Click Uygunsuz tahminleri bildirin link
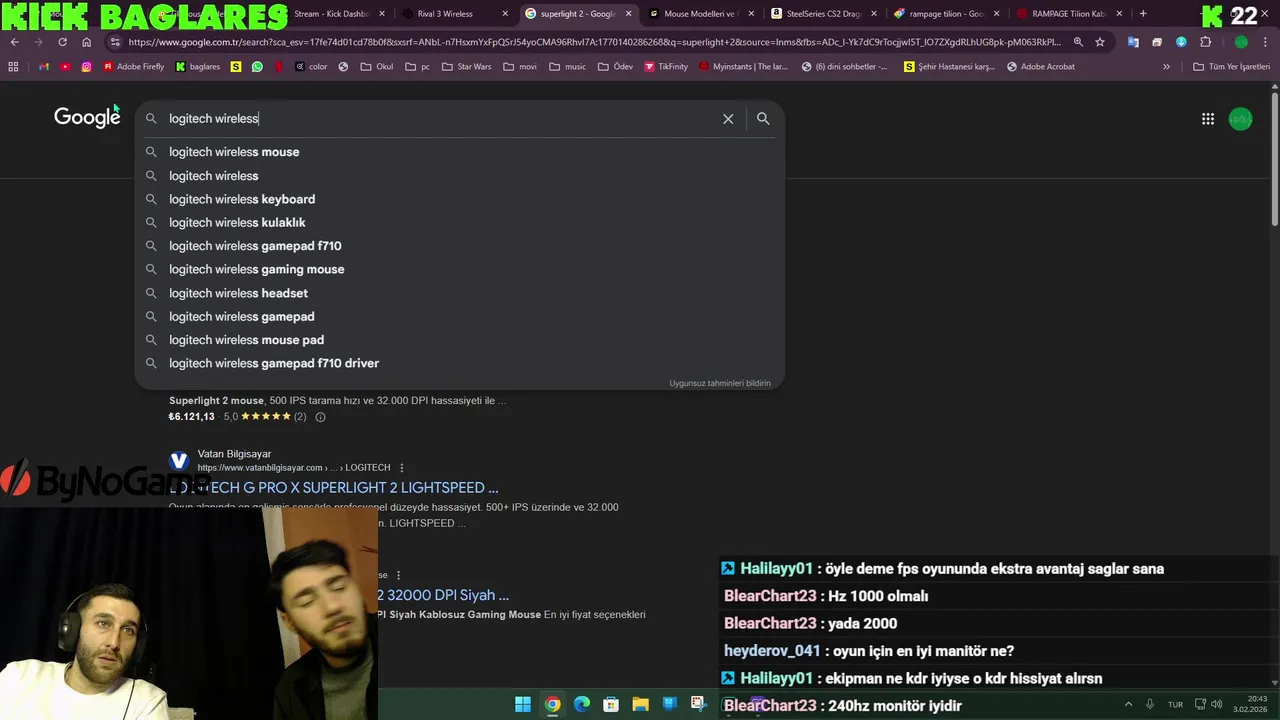Viewport: 1280px width, 720px height. [720, 383]
